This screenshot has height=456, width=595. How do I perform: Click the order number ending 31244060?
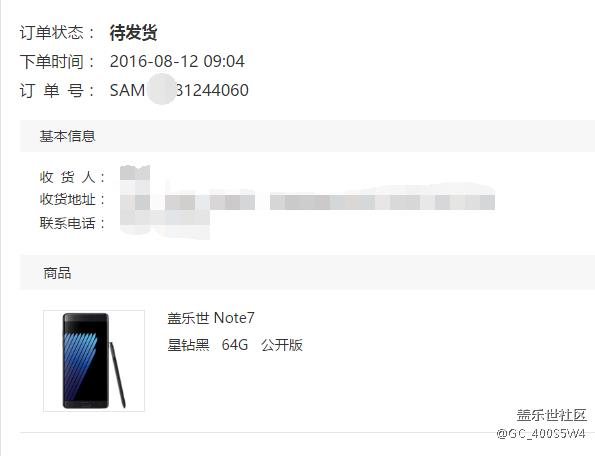pyautogui.click(x=179, y=90)
